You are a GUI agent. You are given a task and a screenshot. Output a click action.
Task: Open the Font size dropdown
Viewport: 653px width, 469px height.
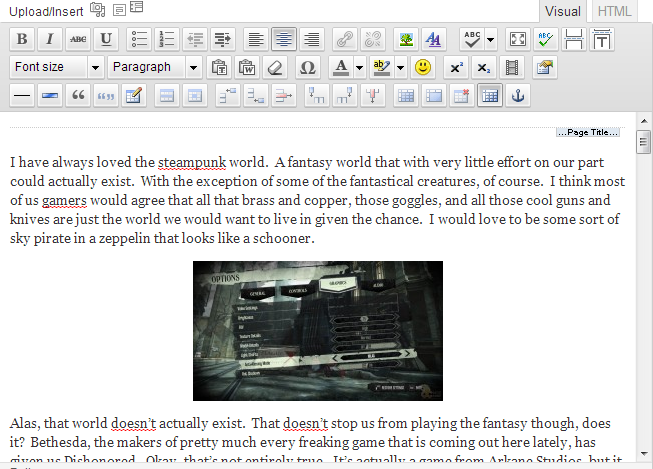click(56, 67)
